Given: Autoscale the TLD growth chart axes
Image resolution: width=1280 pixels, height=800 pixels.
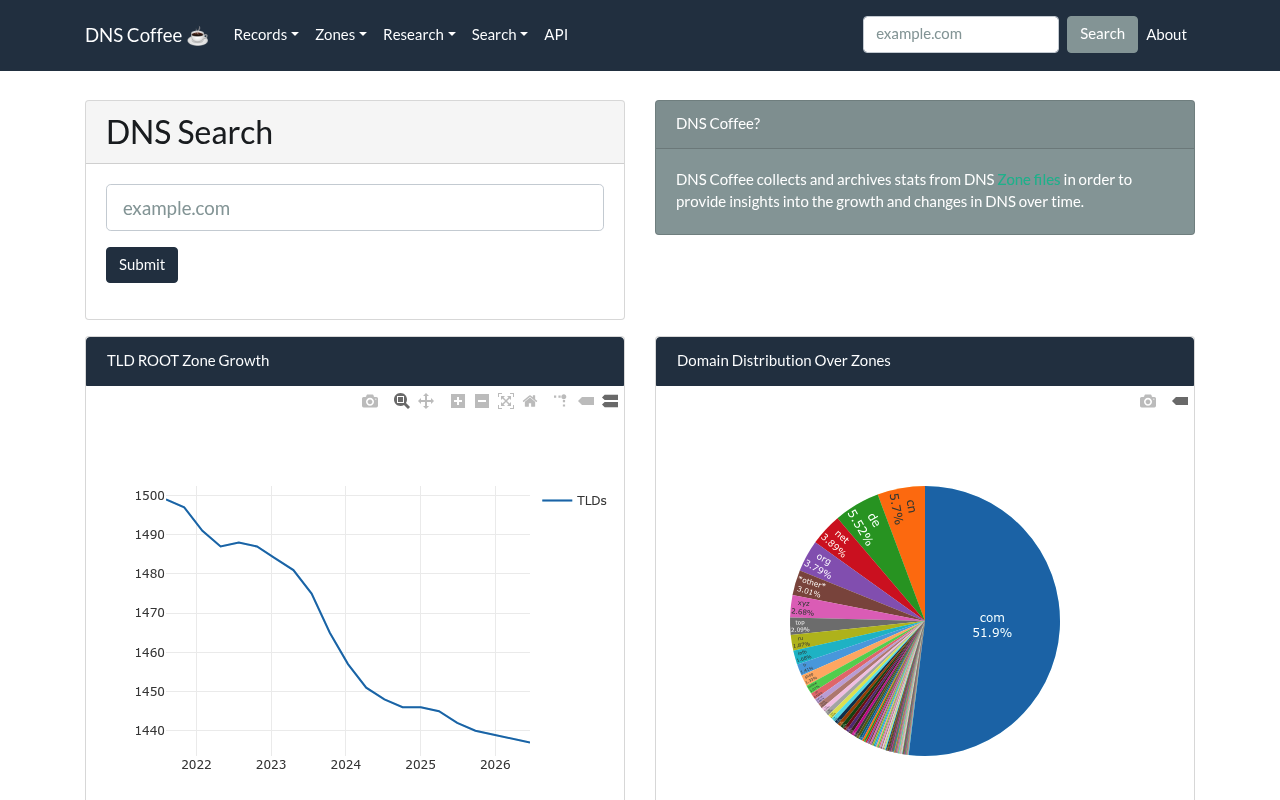Looking at the screenshot, I should click(x=506, y=401).
